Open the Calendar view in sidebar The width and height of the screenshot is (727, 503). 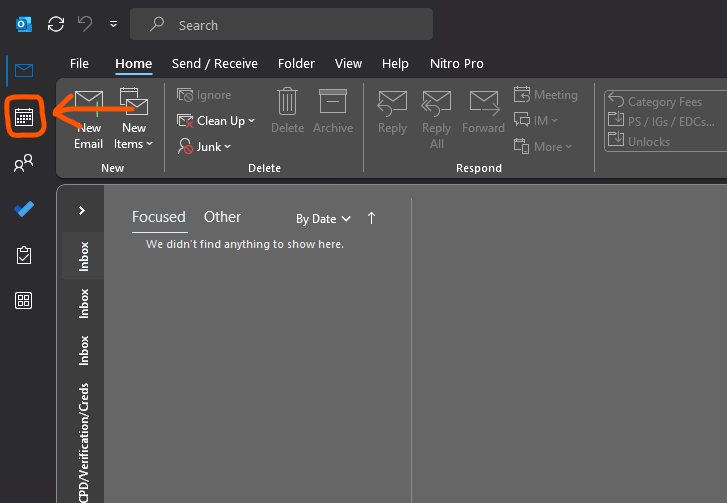point(24,117)
